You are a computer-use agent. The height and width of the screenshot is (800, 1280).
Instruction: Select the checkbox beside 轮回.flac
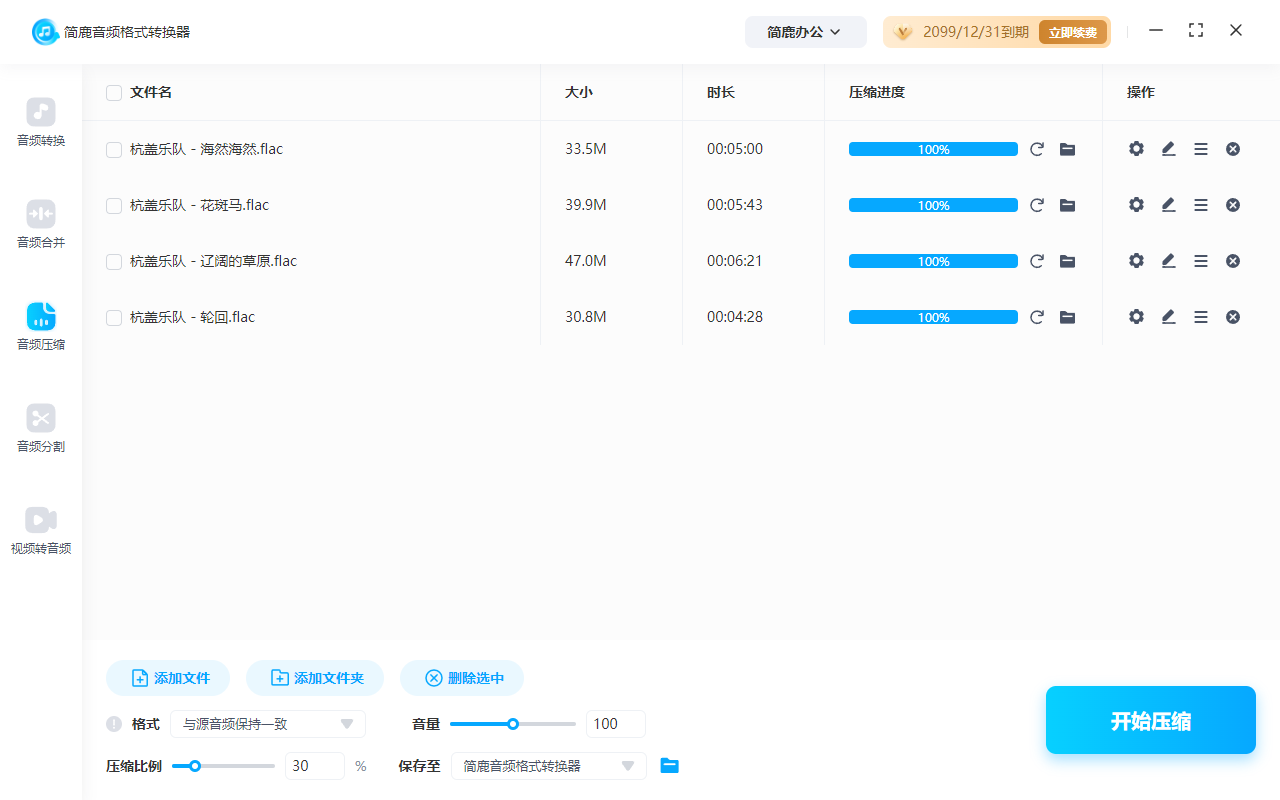click(113, 316)
